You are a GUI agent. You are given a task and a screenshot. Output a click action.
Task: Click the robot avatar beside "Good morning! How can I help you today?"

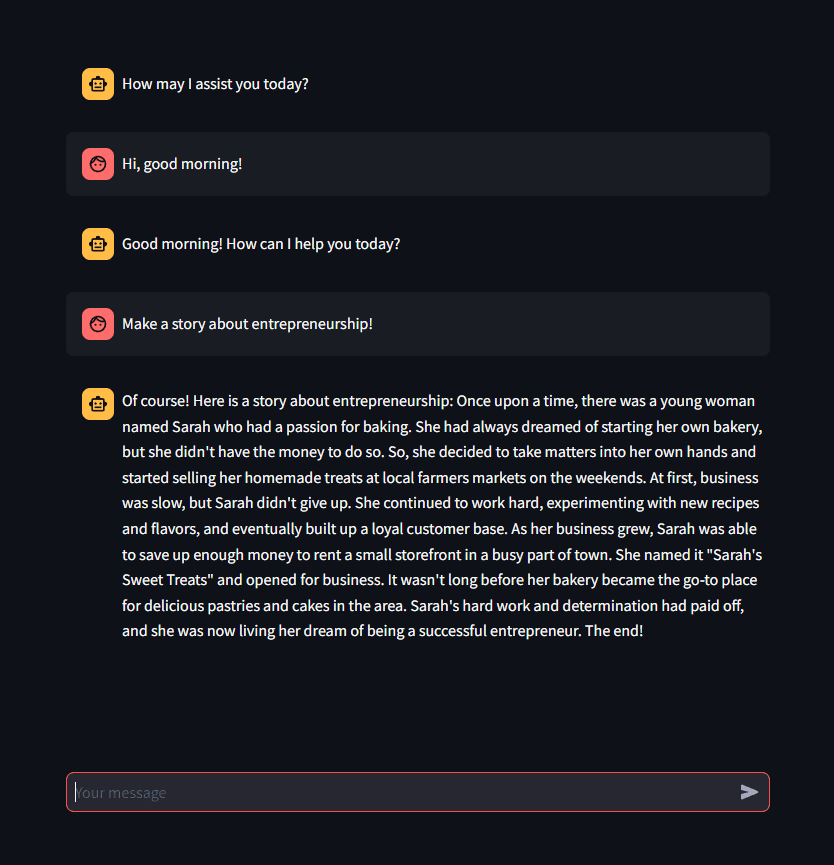(x=97, y=244)
